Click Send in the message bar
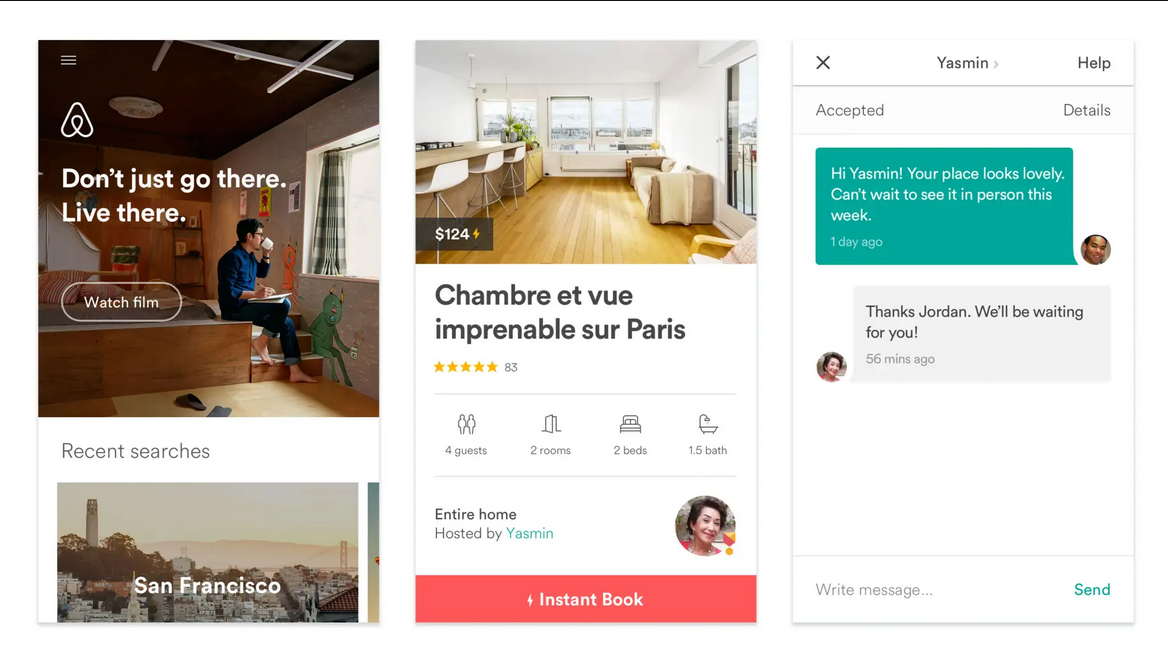 pyautogui.click(x=1092, y=589)
